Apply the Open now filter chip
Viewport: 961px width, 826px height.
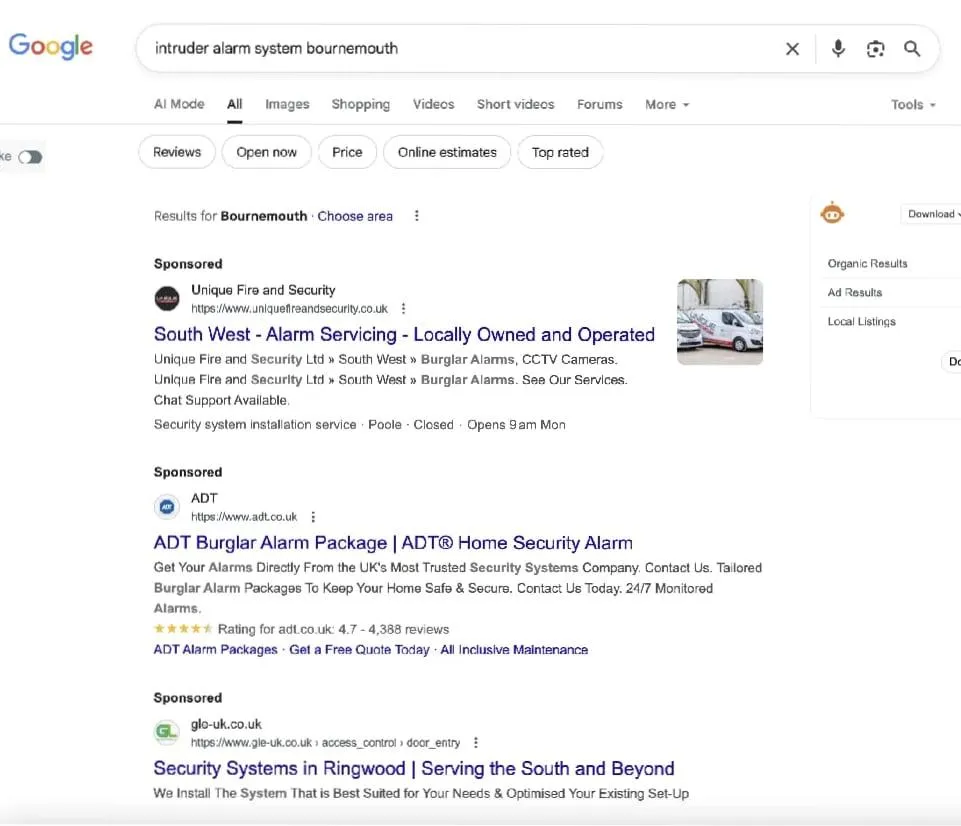pos(267,152)
